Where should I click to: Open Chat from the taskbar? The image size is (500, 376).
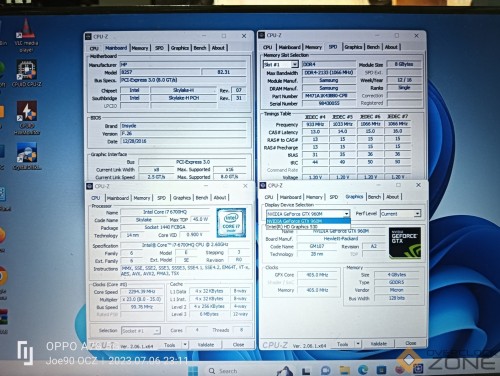pyautogui.click(x=325, y=371)
